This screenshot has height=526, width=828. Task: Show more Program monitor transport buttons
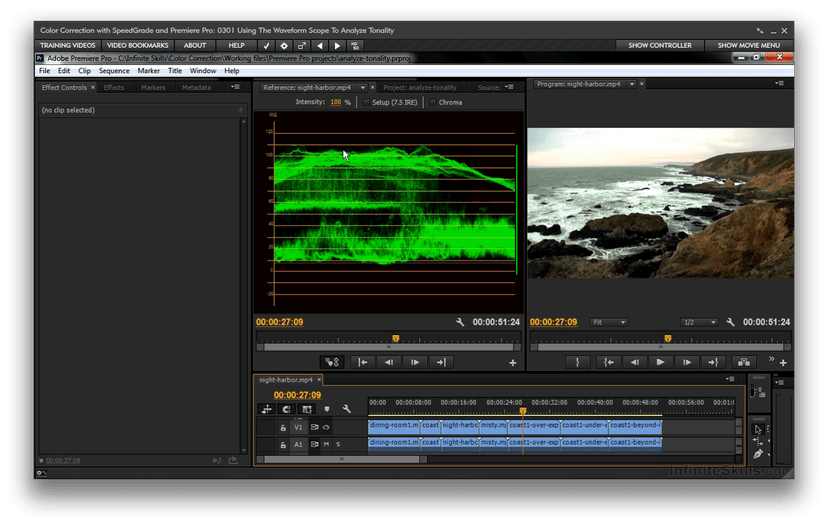click(x=771, y=359)
